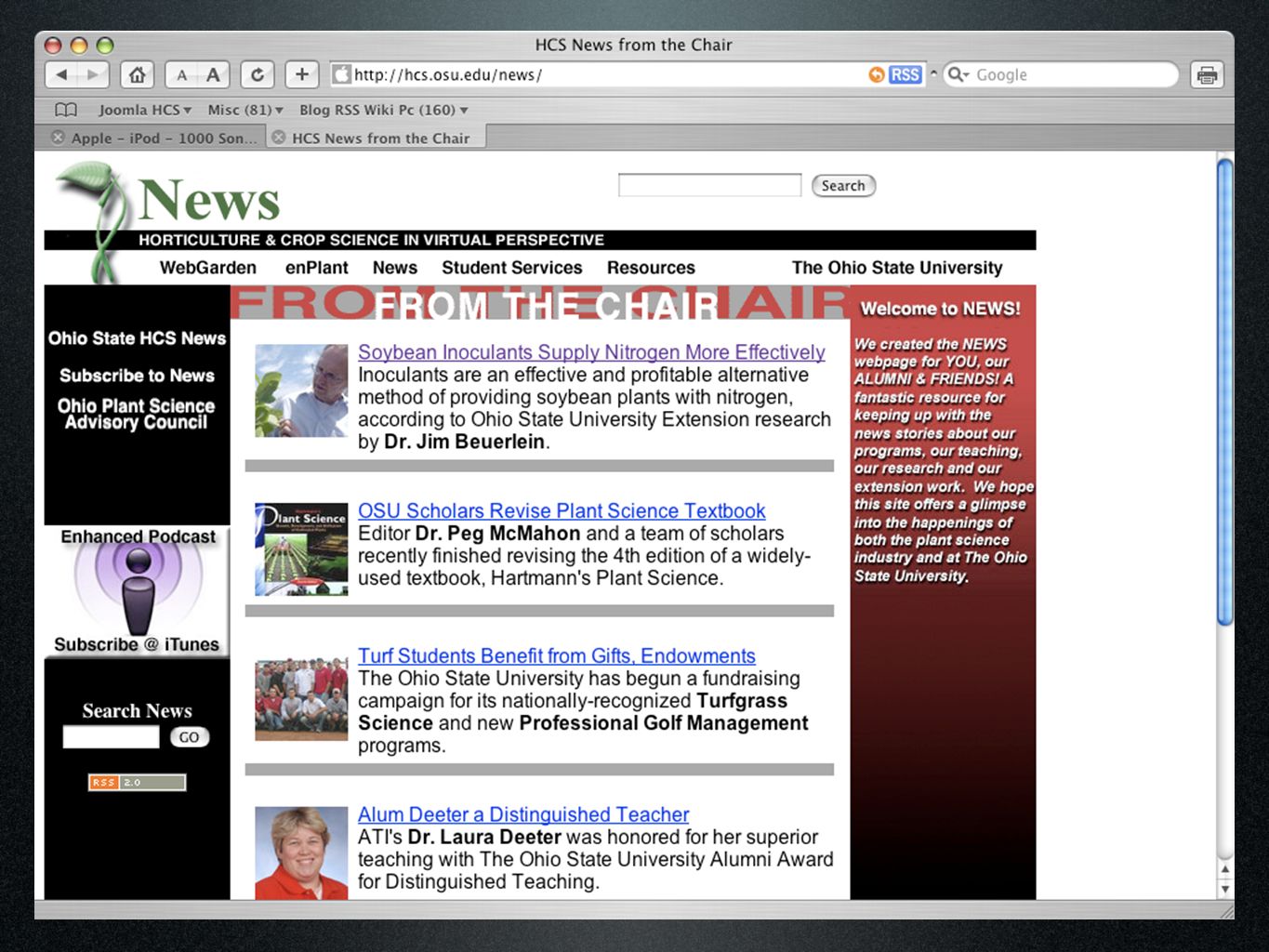1269x952 pixels.
Task: Expand the Blog RSS Wiki Pc (160) folder
Action: point(383,110)
